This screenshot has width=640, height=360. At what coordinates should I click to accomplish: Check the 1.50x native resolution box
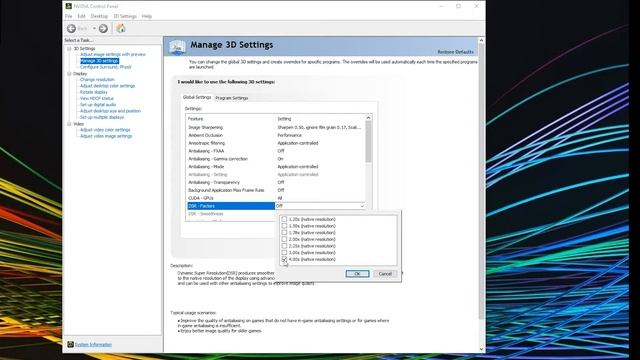pos(284,226)
